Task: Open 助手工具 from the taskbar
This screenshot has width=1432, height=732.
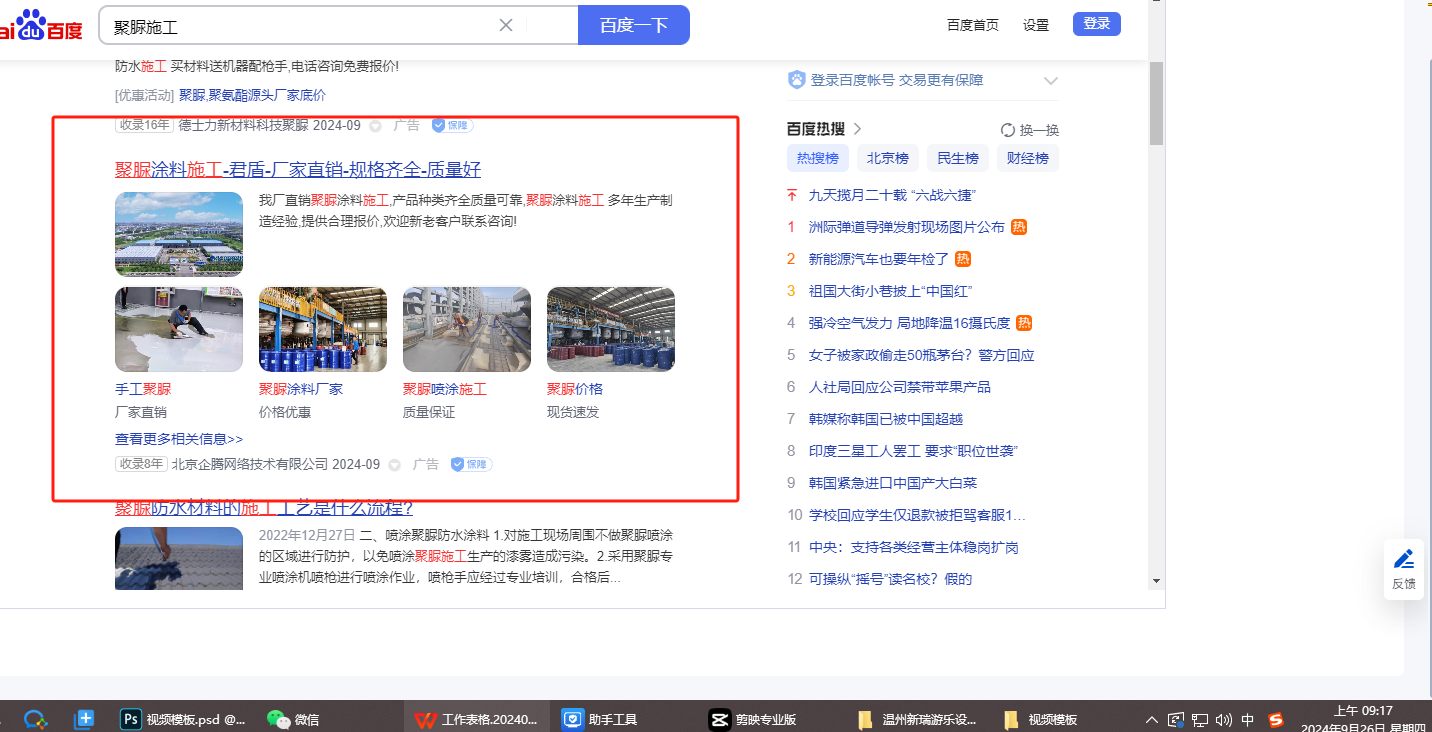Action: coord(600,718)
